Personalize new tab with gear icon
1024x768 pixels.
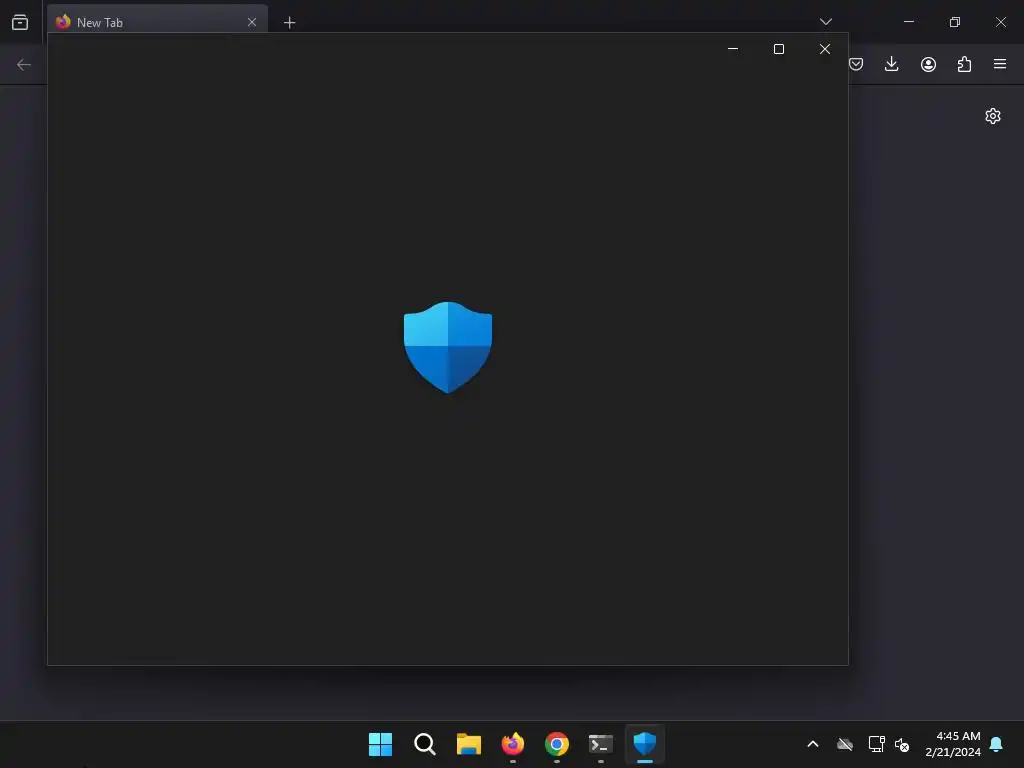pos(993,116)
